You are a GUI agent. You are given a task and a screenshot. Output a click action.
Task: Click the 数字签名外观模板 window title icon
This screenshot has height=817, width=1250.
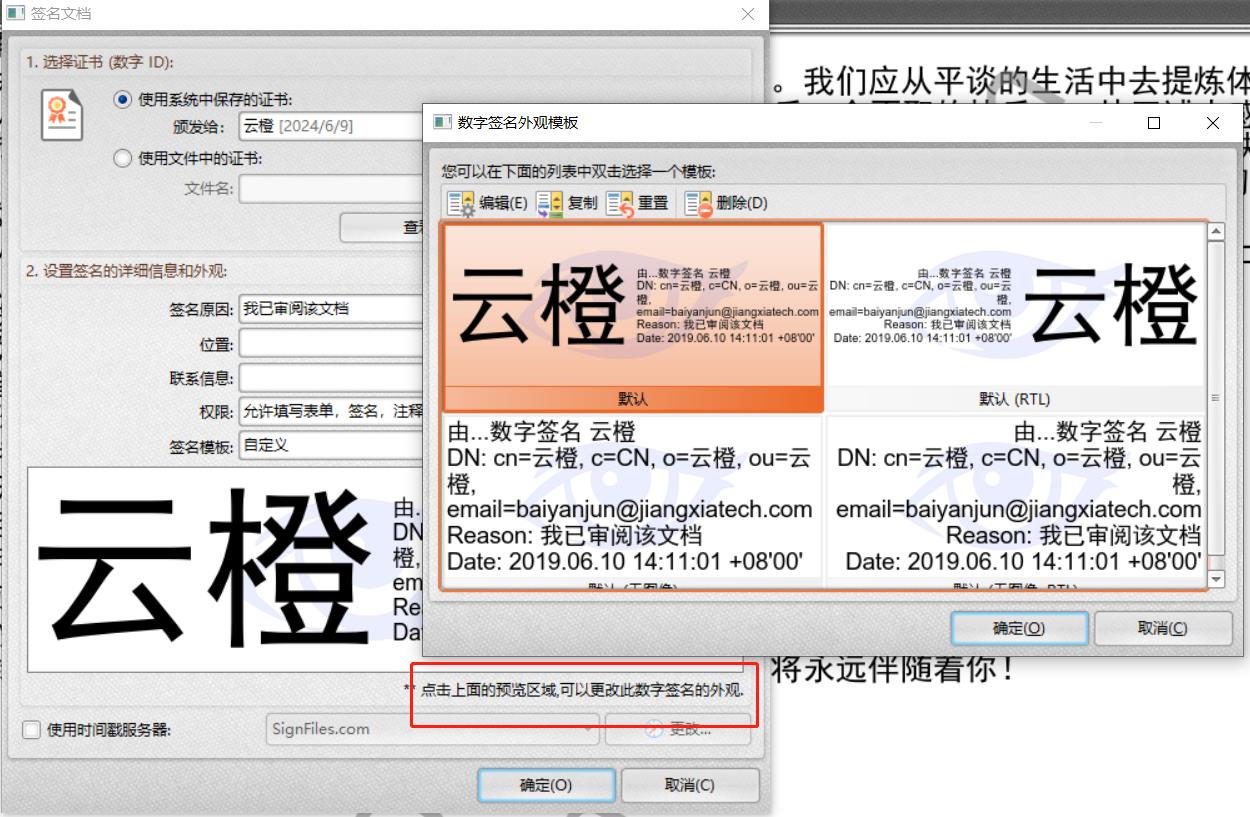click(x=440, y=122)
